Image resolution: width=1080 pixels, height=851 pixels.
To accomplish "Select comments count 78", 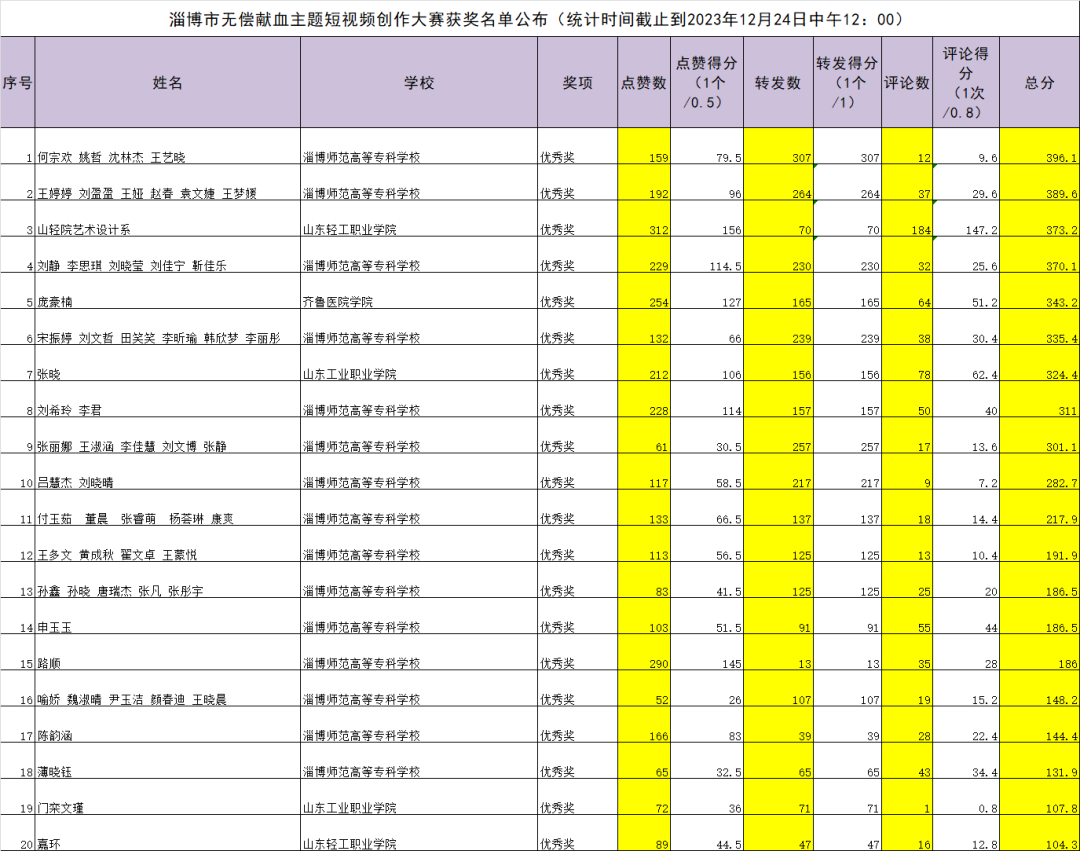I will tap(907, 364).
